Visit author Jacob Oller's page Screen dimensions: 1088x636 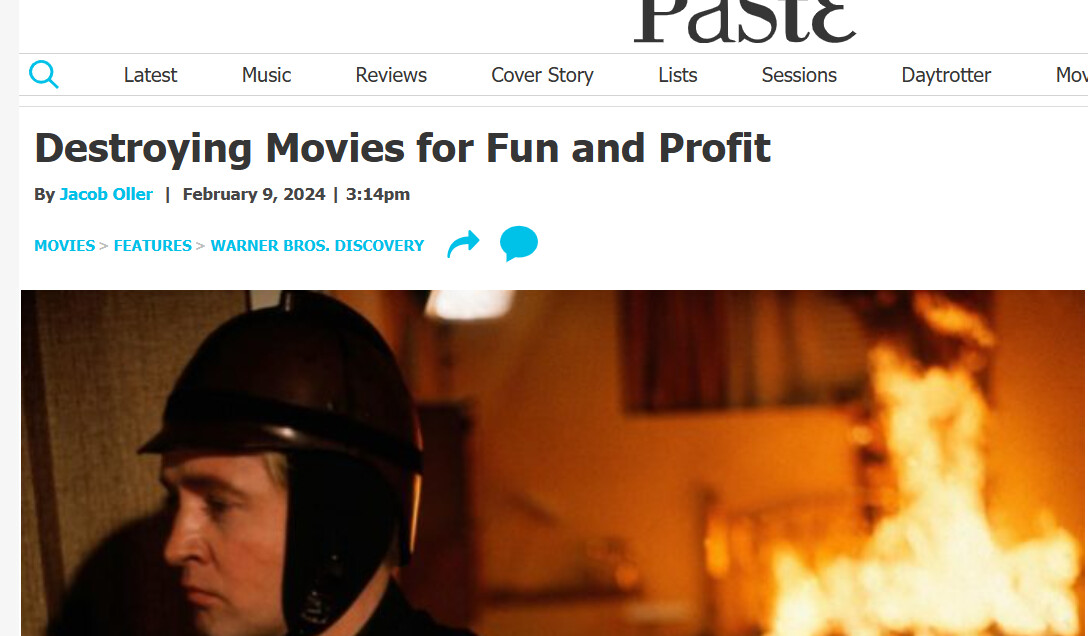click(106, 194)
